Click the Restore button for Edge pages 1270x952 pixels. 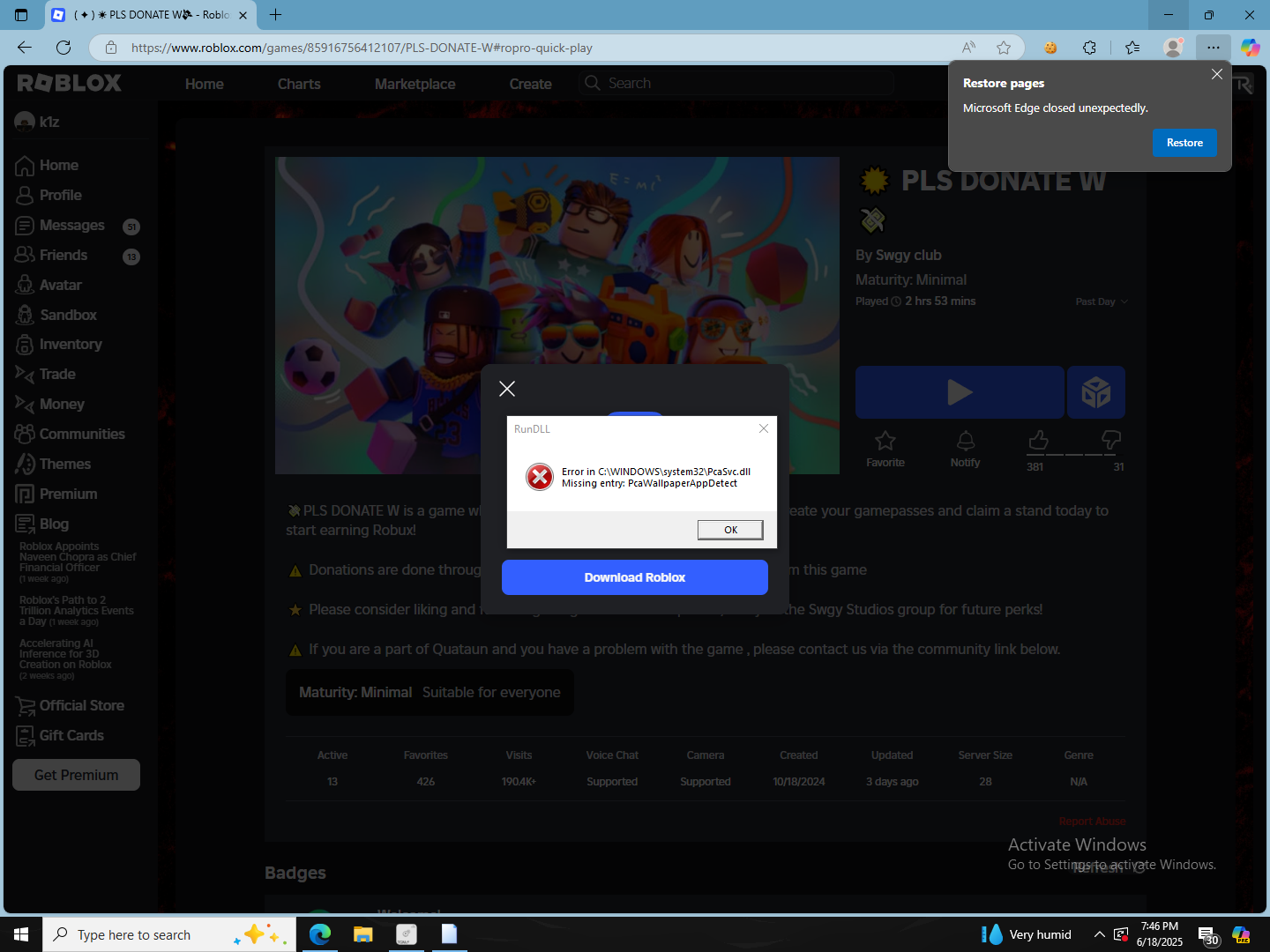[x=1184, y=143]
